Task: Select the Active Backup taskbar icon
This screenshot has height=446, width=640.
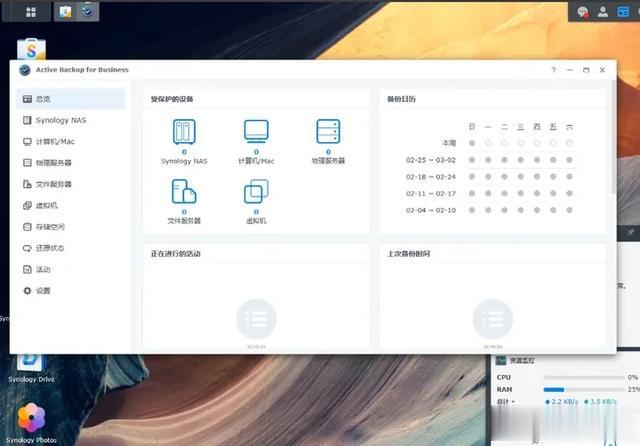Action: (87, 12)
